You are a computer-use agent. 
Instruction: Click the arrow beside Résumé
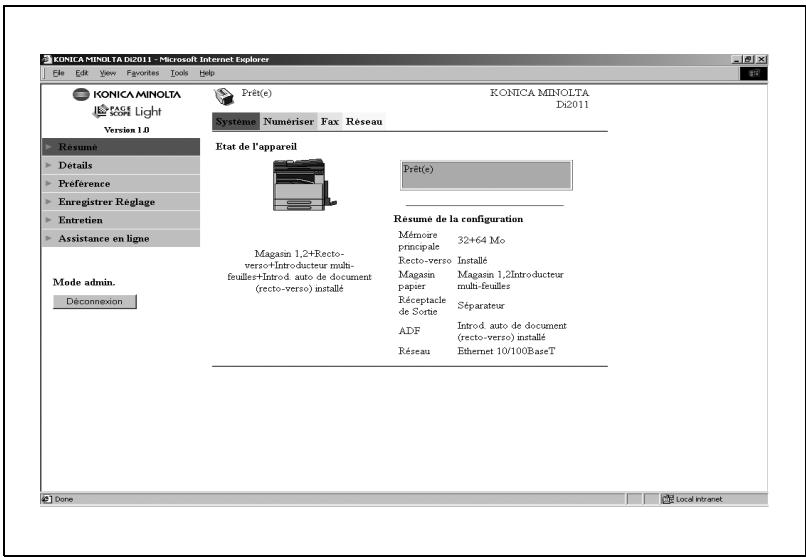49,147
